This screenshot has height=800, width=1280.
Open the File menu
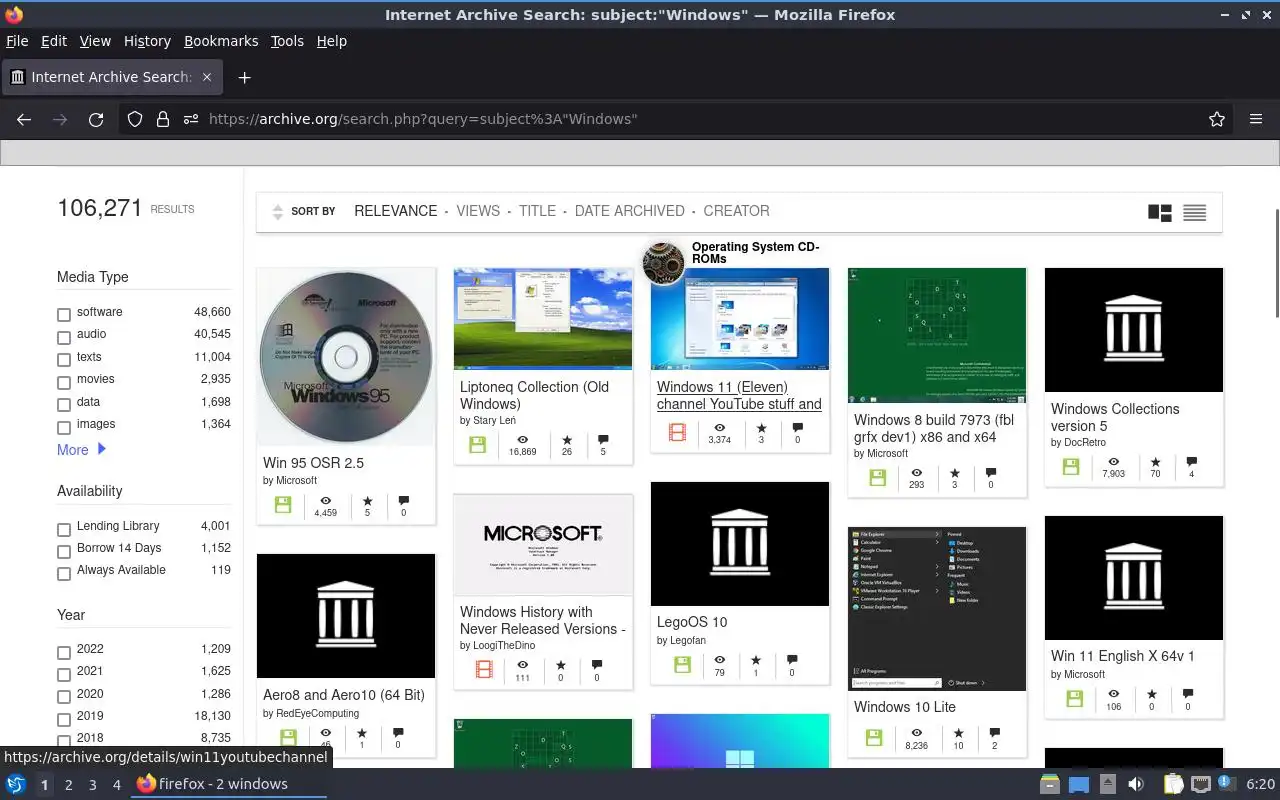[17, 41]
